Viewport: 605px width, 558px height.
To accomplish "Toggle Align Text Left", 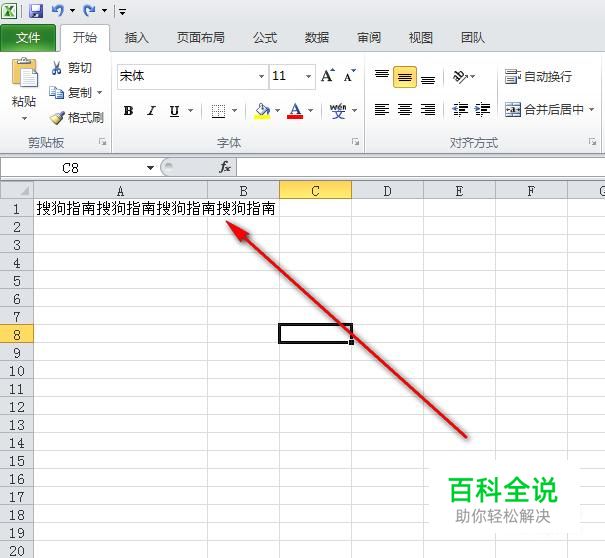I will [x=382, y=110].
